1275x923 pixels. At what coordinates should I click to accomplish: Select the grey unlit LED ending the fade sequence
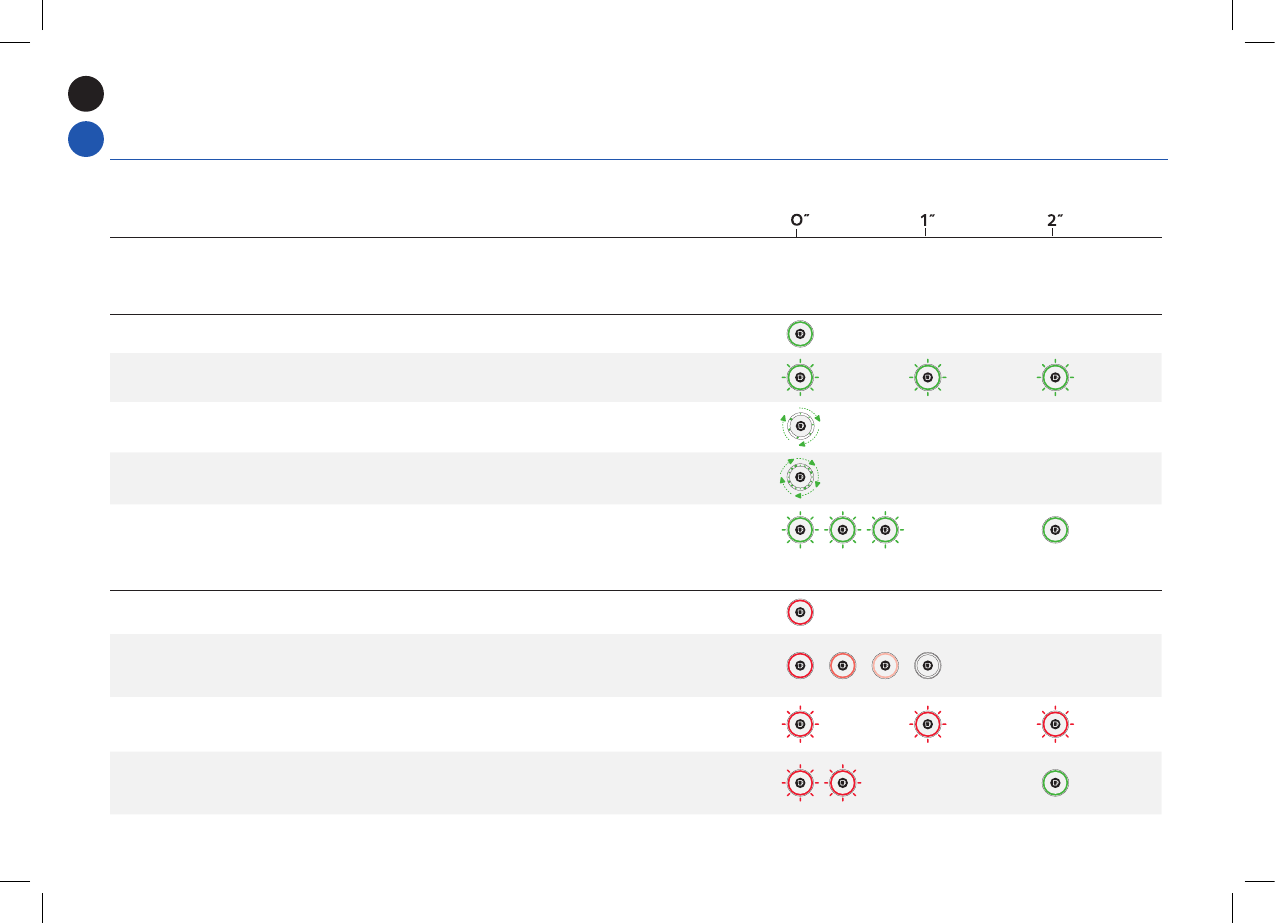[x=927, y=664]
